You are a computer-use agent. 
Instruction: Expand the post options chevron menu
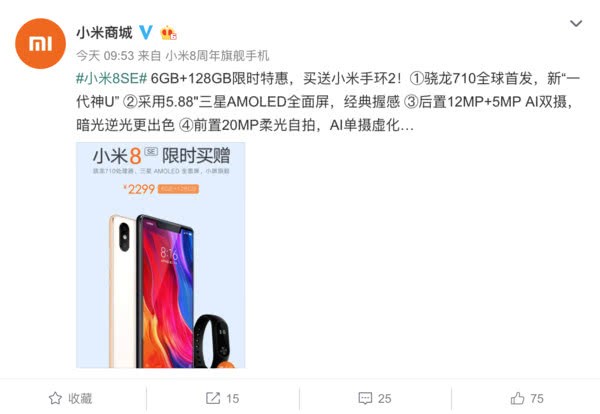pyautogui.click(x=576, y=24)
